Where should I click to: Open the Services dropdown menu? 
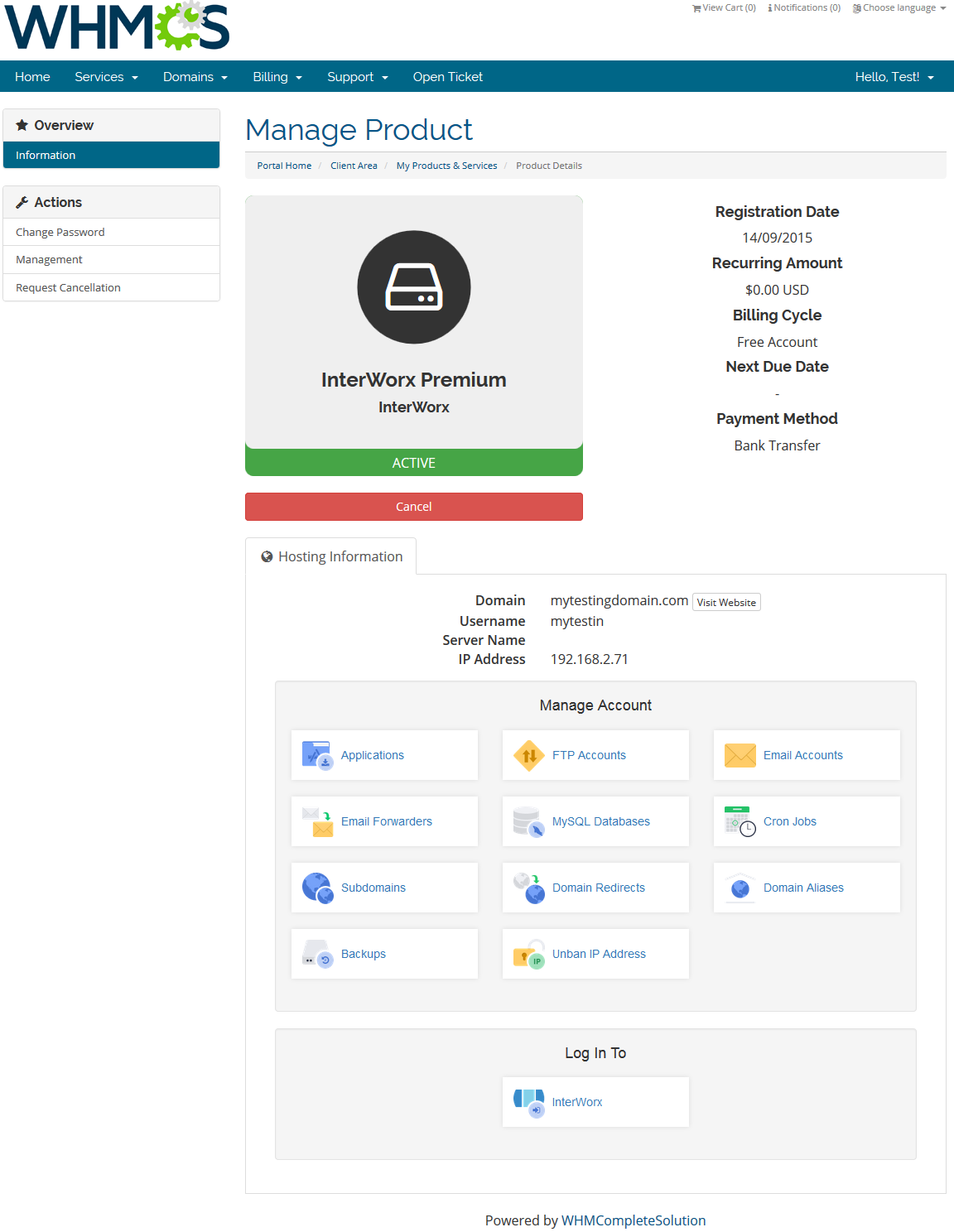(106, 76)
